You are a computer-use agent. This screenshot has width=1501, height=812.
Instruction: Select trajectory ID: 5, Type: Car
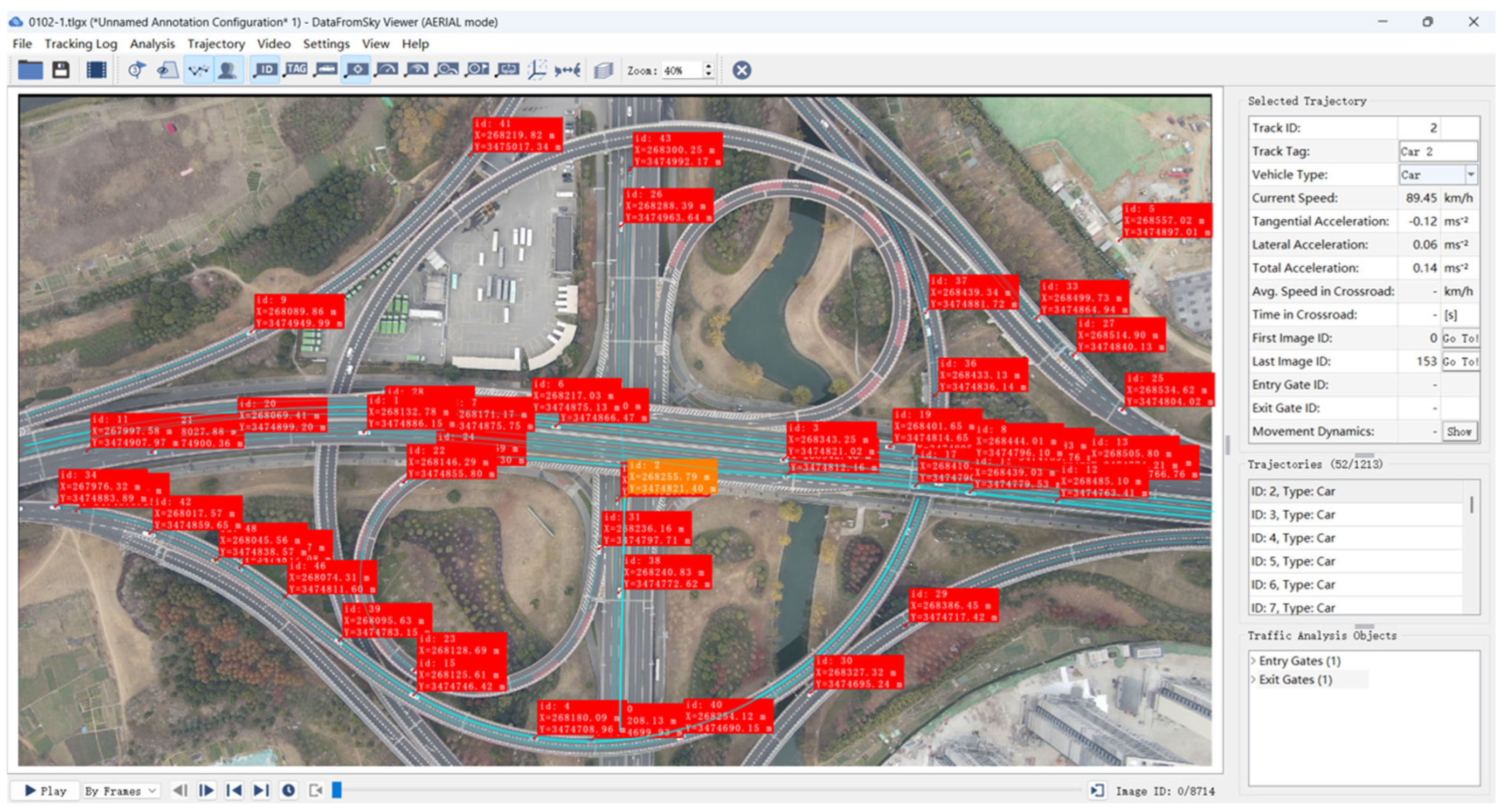(1293, 561)
